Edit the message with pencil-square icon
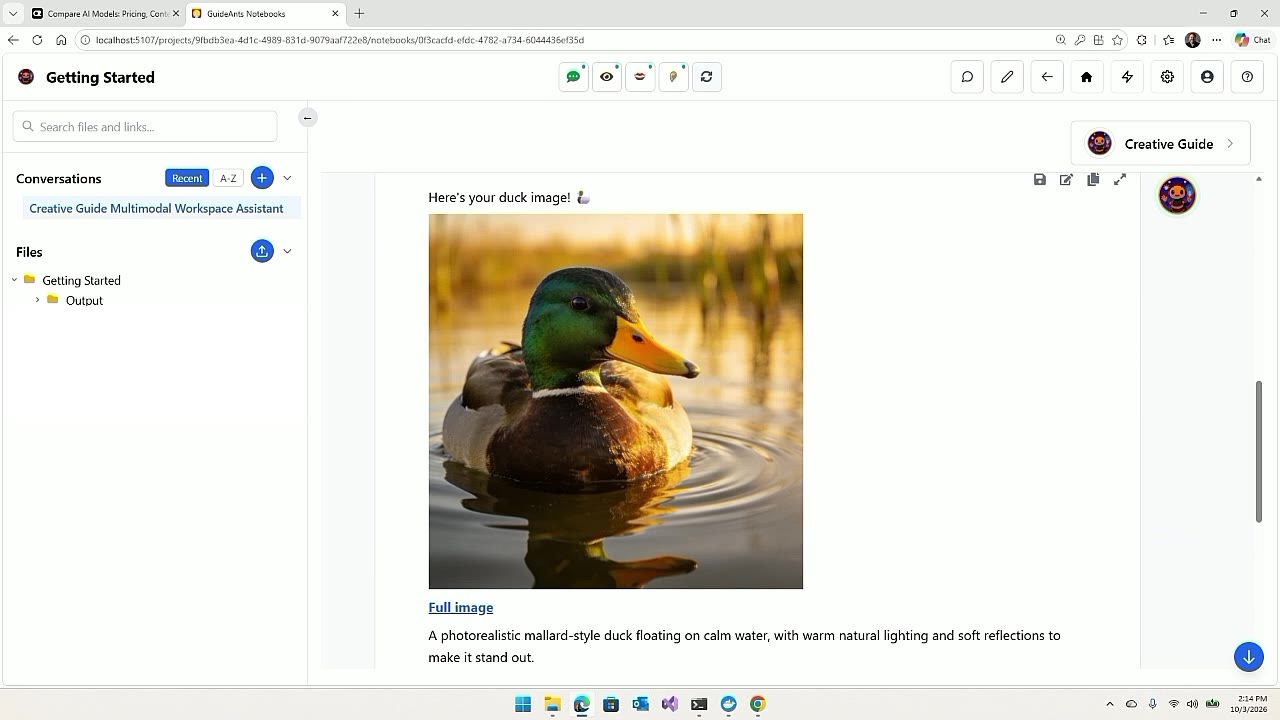Viewport: 1280px width, 720px height. coord(1066,180)
